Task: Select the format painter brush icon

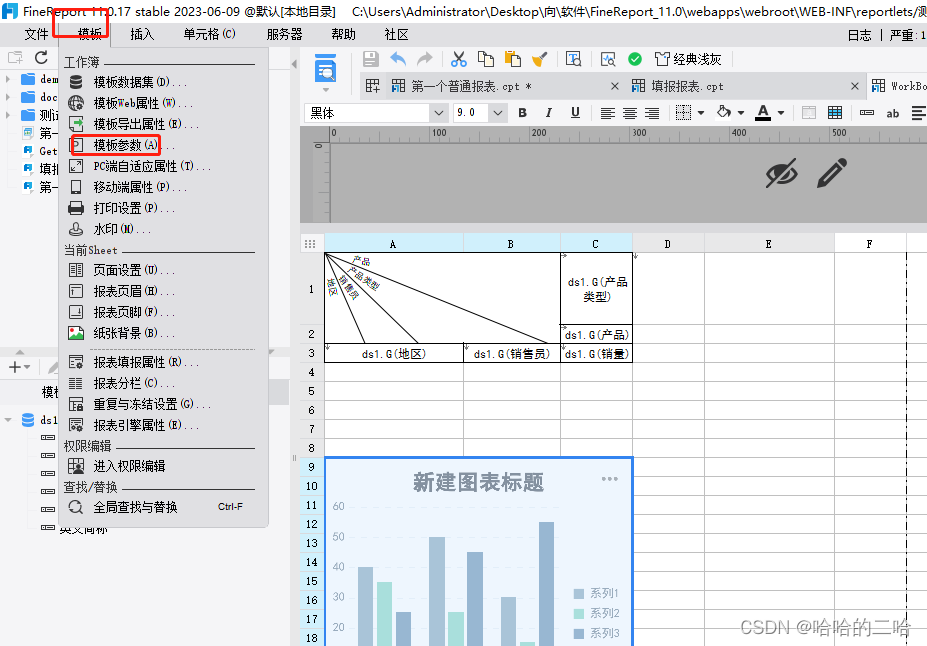Action: click(x=537, y=60)
